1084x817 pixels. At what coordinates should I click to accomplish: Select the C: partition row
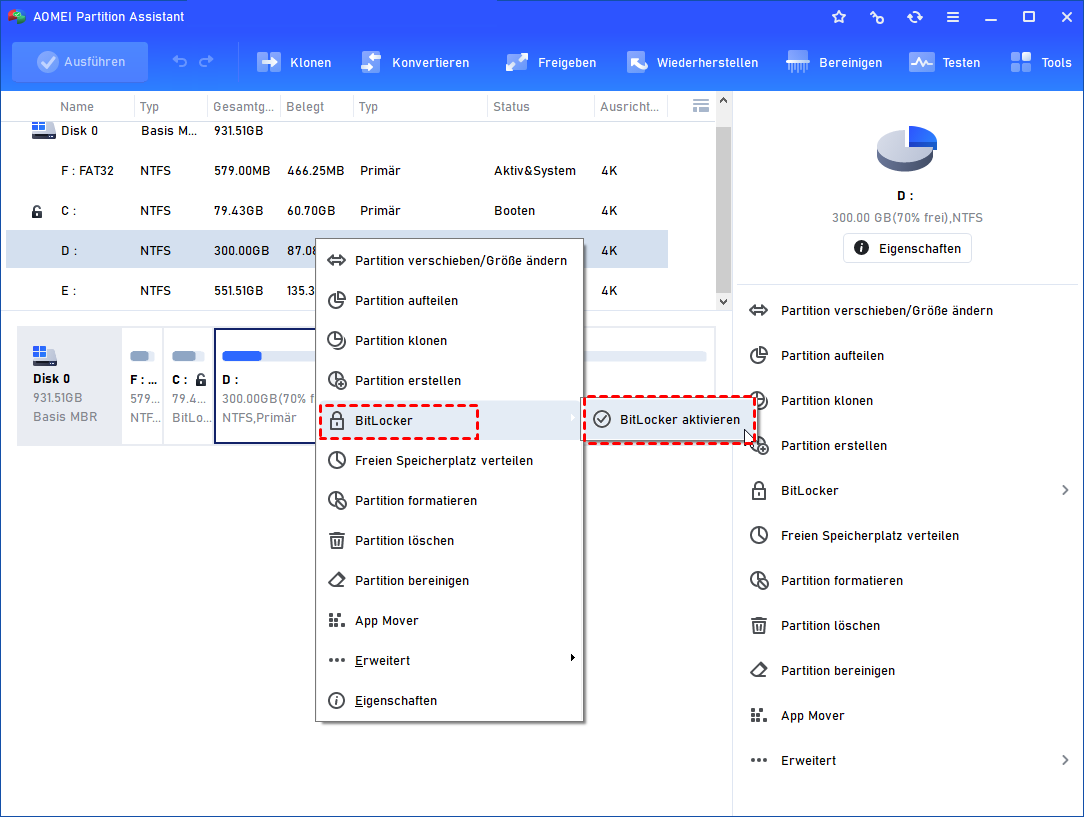[337, 211]
